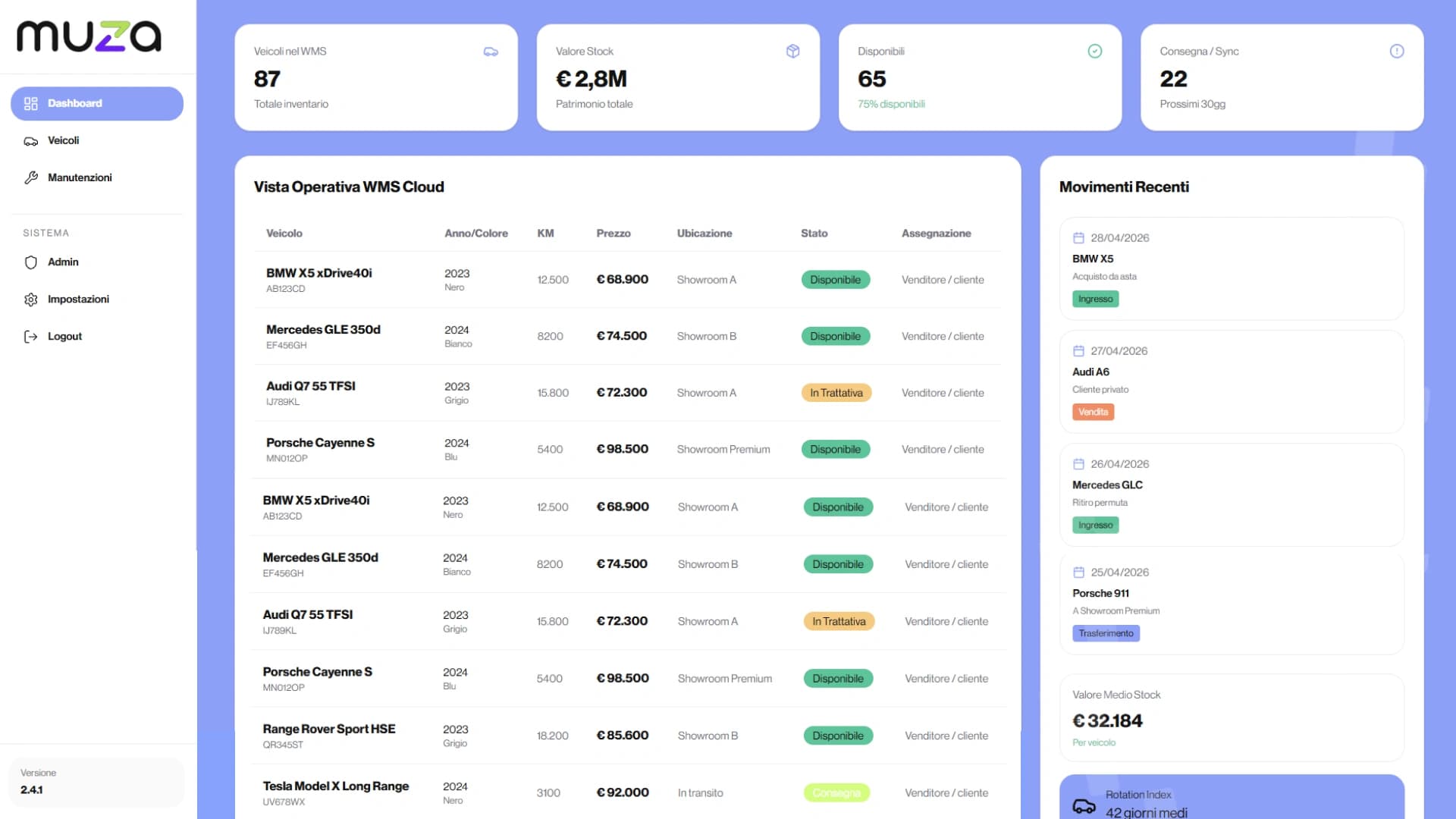Click the KM column header
The height and width of the screenshot is (819, 1456).
(x=545, y=234)
